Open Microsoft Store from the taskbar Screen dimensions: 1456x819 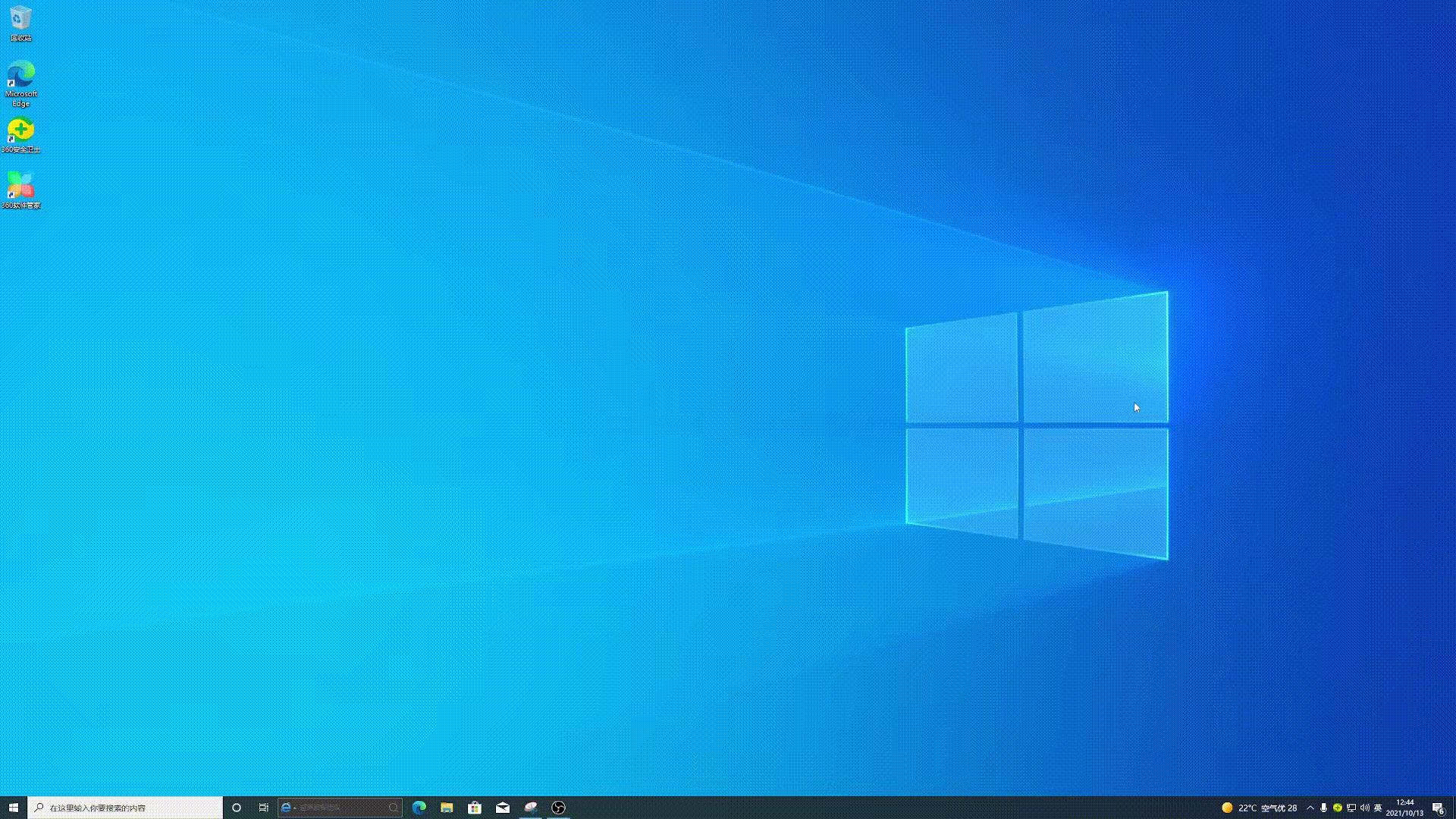(x=475, y=808)
